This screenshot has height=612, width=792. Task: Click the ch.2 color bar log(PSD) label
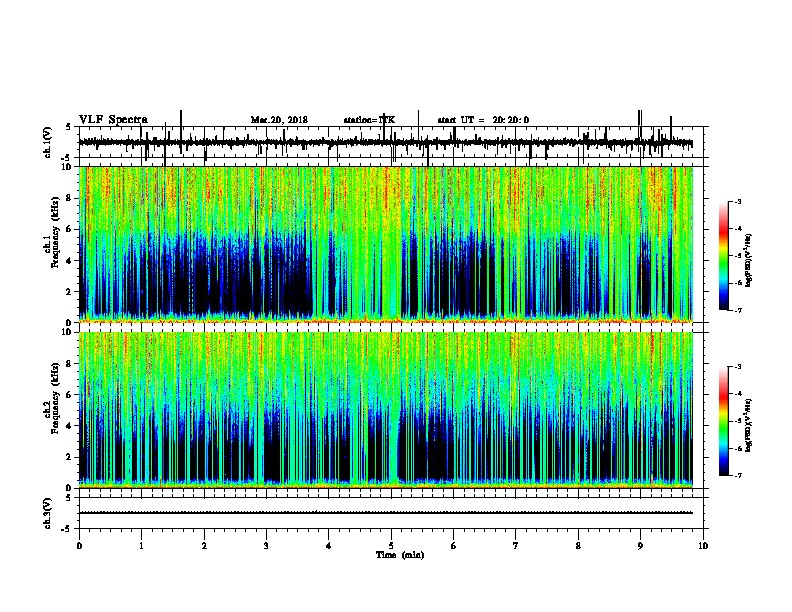(748, 425)
